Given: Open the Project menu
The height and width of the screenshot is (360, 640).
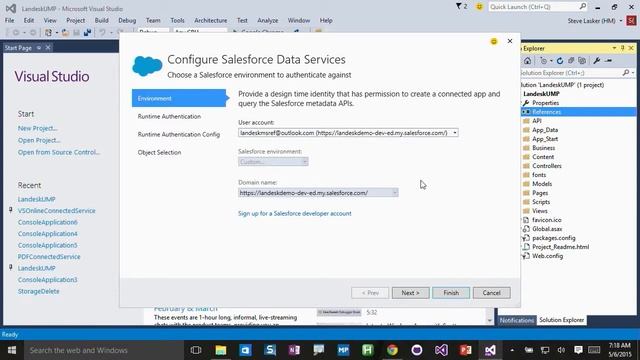Looking at the screenshot, I should click(76, 20).
